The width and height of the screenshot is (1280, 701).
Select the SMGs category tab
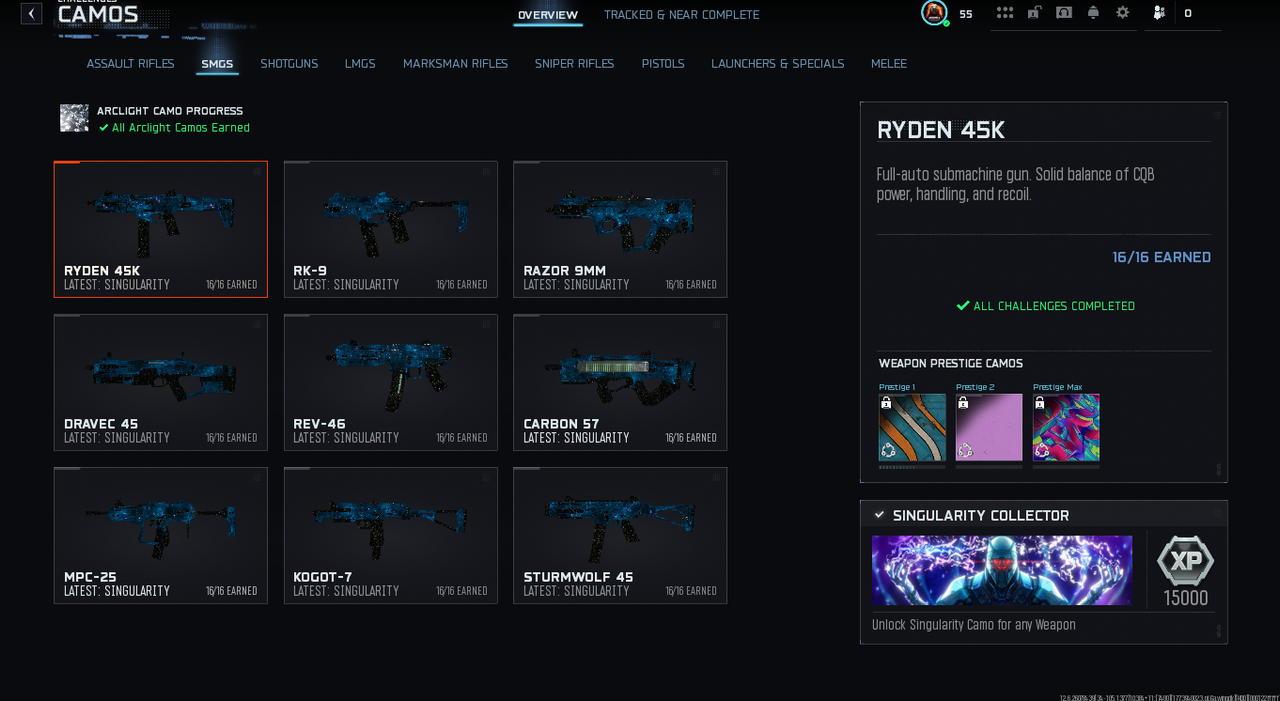click(x=217, y=63)
